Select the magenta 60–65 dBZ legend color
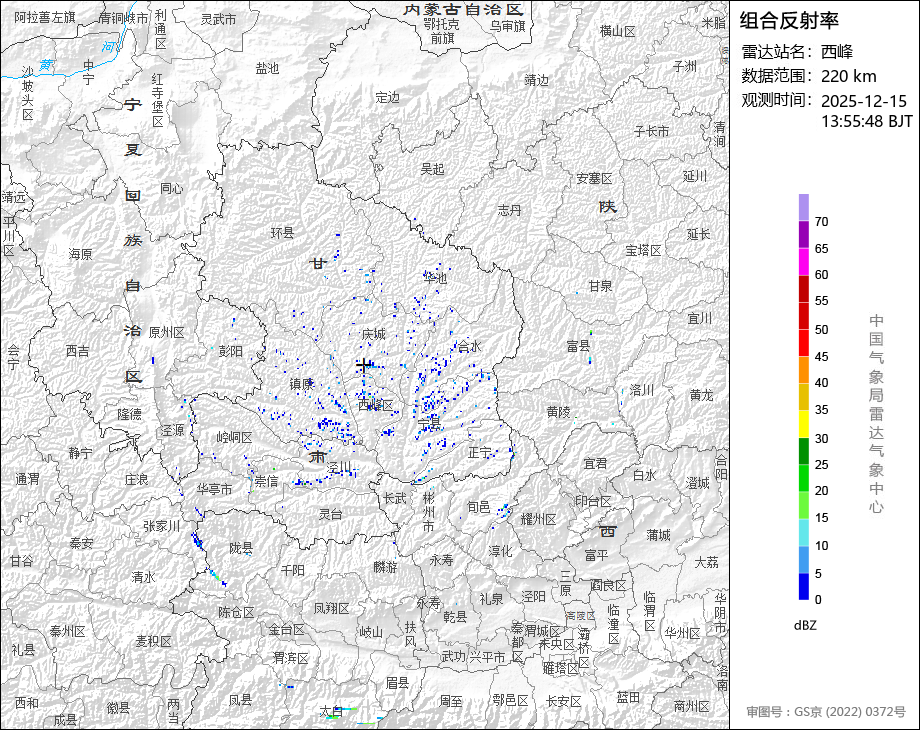The height and width of the screenshot is (730, 920). [x=804, y=261]
